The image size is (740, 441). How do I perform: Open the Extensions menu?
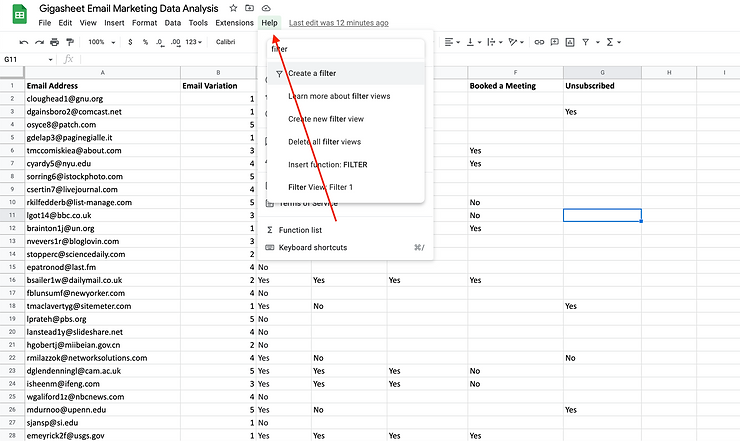(234, 22)
